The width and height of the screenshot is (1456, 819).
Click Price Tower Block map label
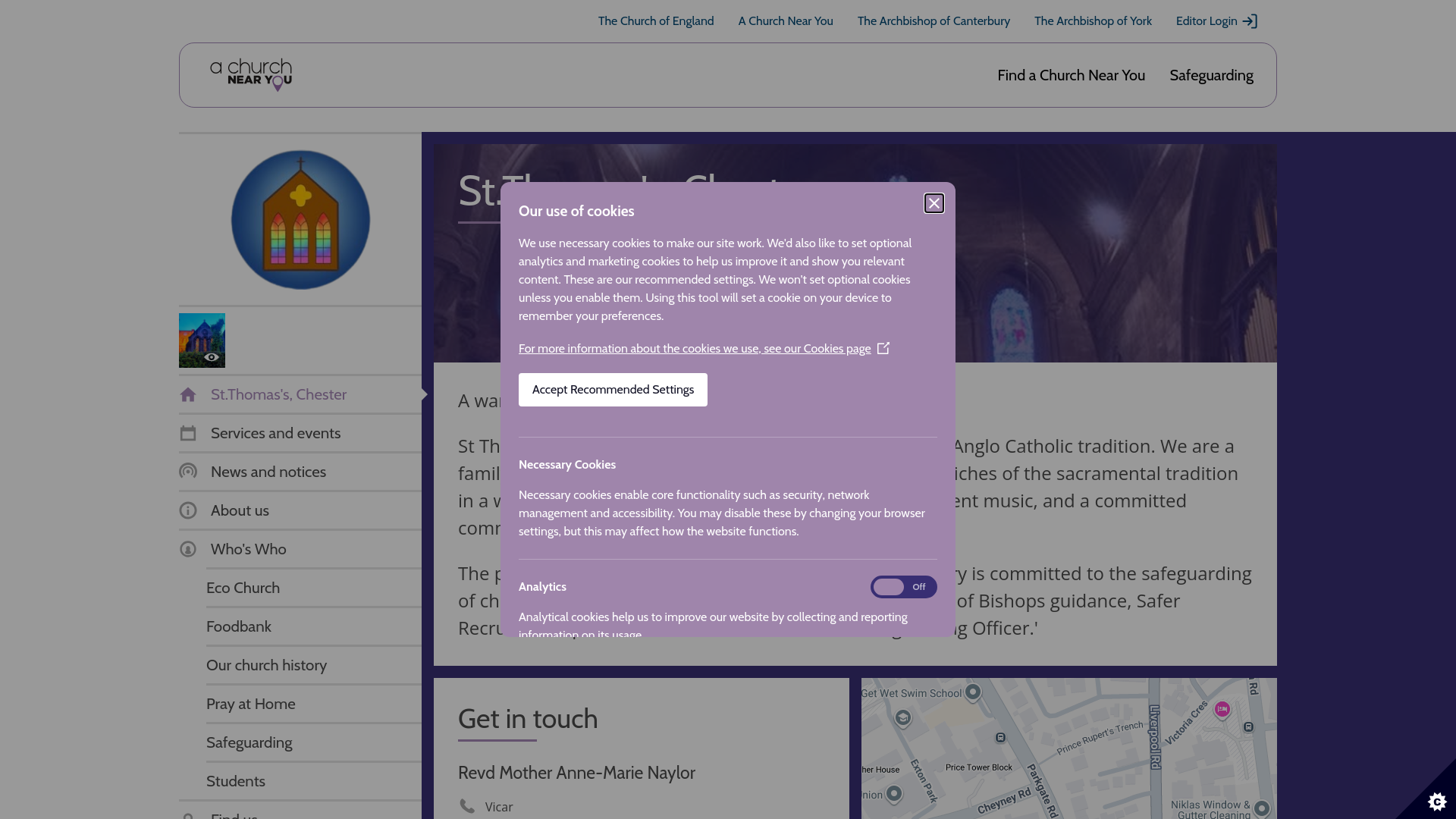click(979, 767)
